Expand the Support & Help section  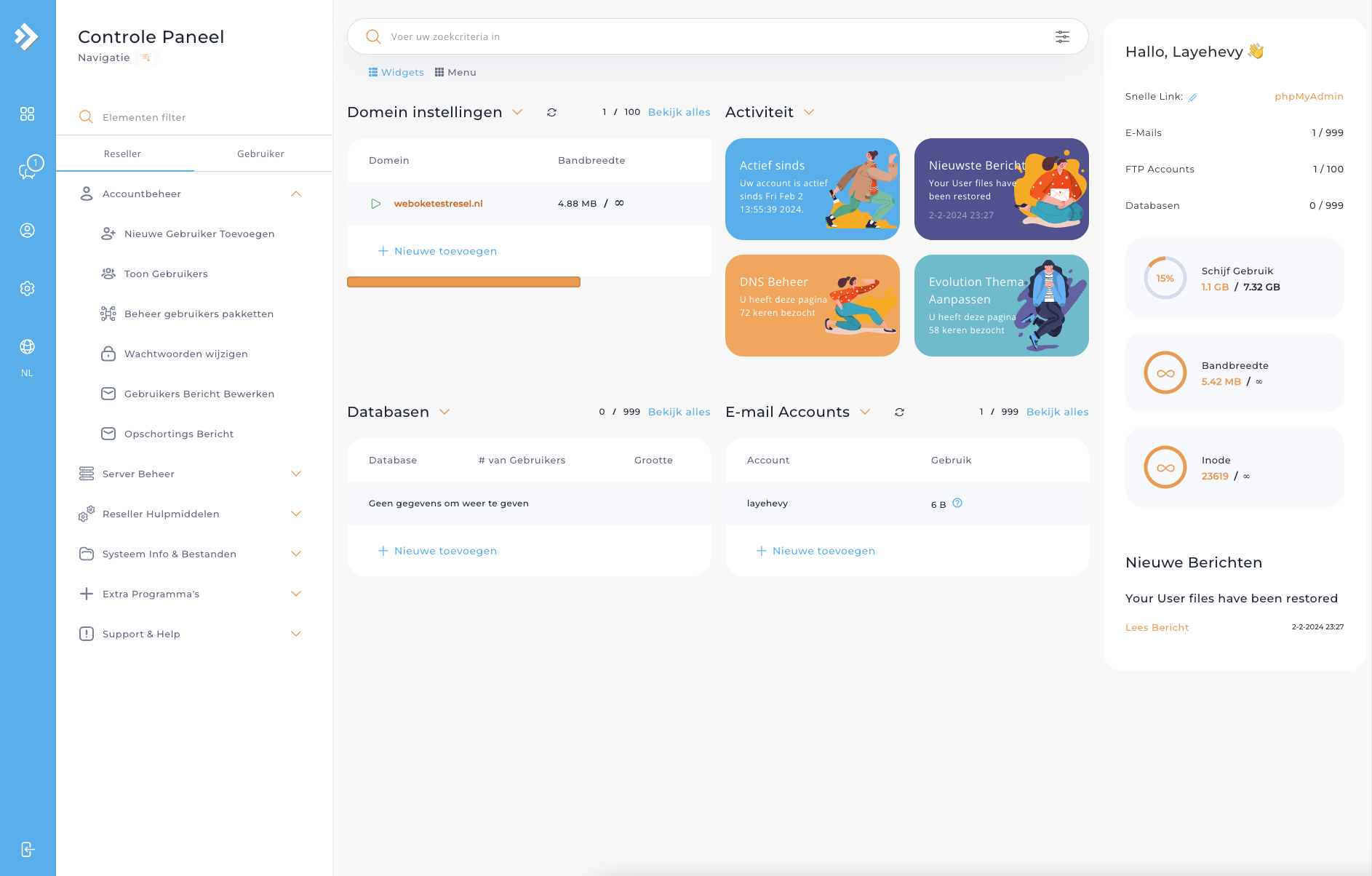tap(296, 634)
